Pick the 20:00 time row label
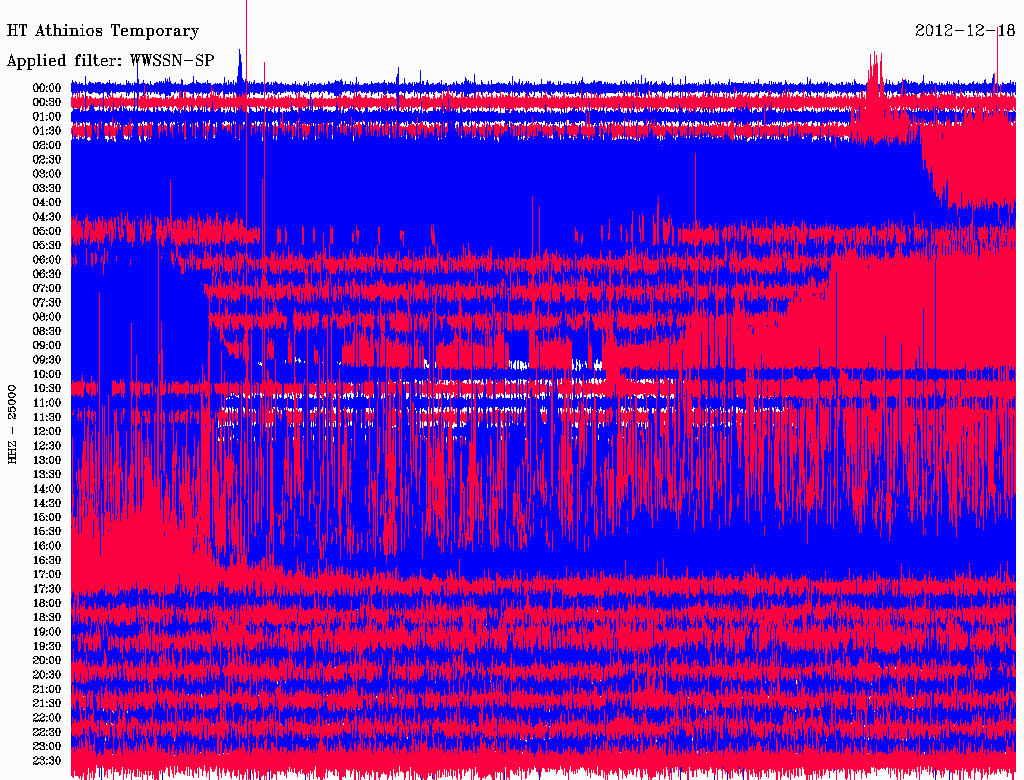The height and width of the screenshot is (780, 1024). click(x=47, y=660)
